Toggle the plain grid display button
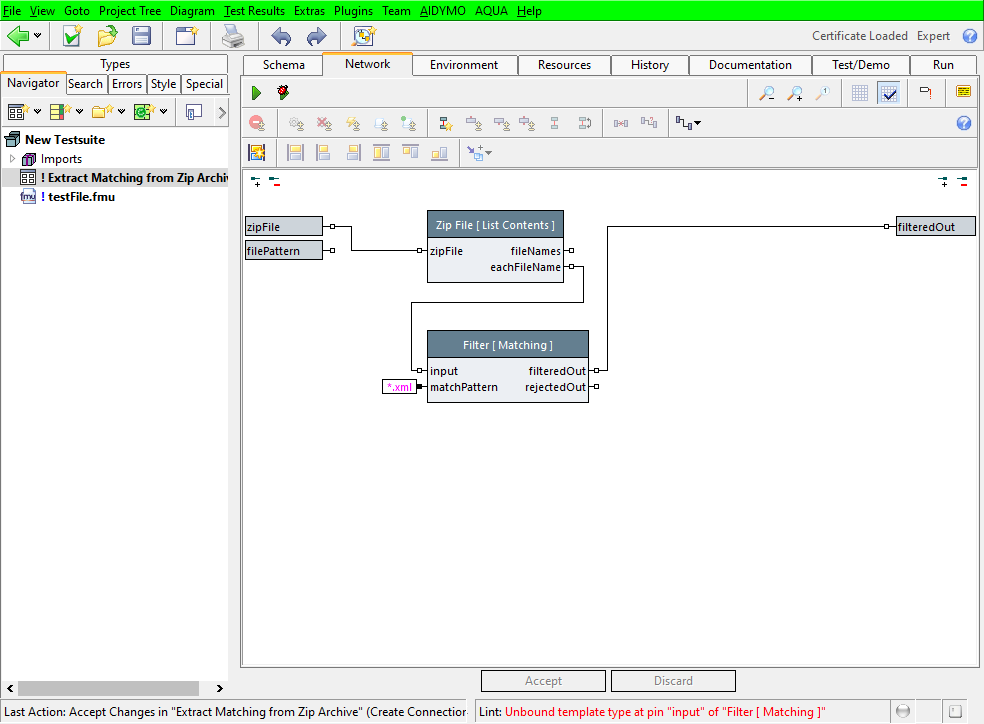Image resolution: width=984 pixels, height=724 pixels. point(860,93)
